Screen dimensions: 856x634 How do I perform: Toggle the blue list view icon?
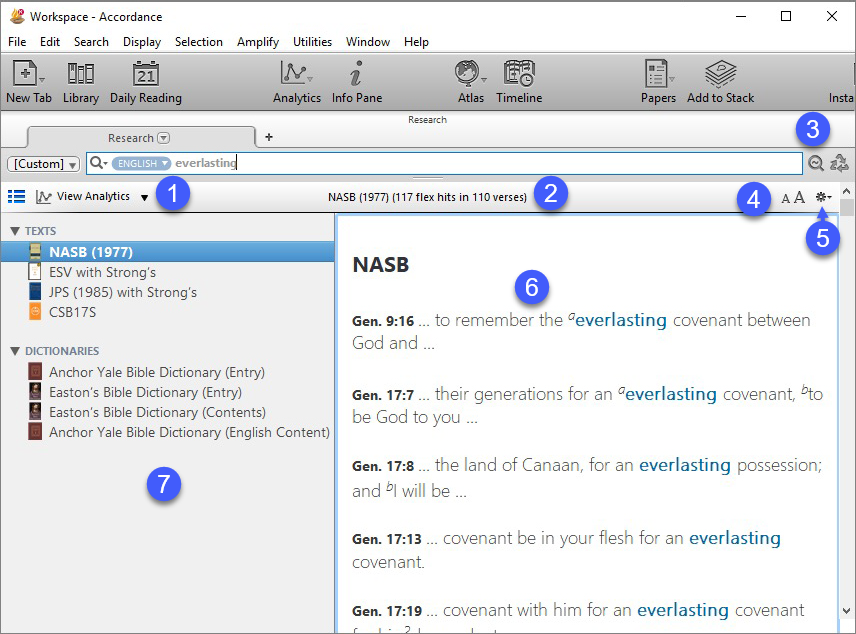(x=16, y=197)
